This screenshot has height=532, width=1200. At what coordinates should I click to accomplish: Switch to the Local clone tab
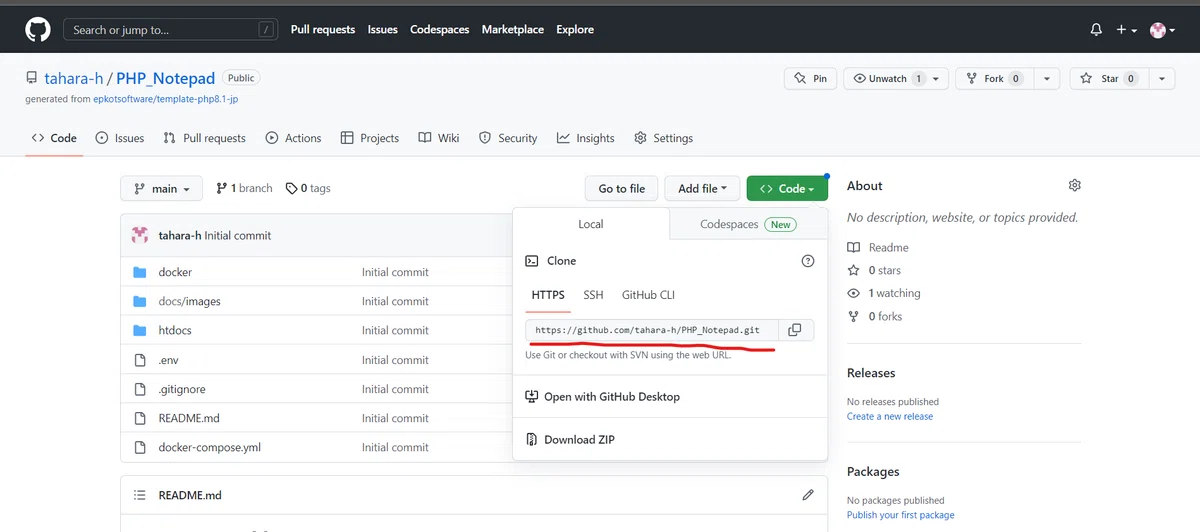tap(591, 224)
